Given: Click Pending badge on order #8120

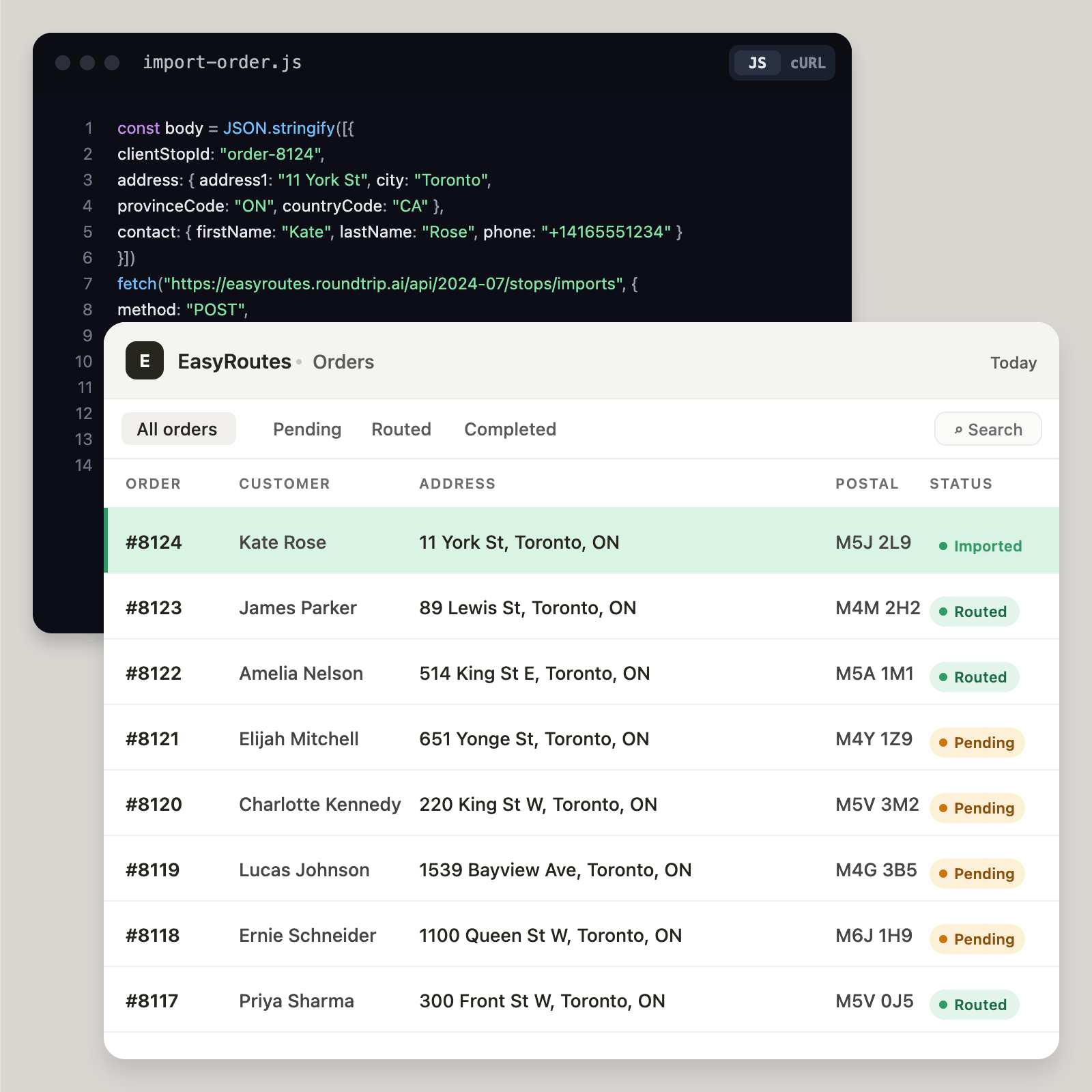Looking at the screenshot, I should pyautogui.click(x=977, y=808).
